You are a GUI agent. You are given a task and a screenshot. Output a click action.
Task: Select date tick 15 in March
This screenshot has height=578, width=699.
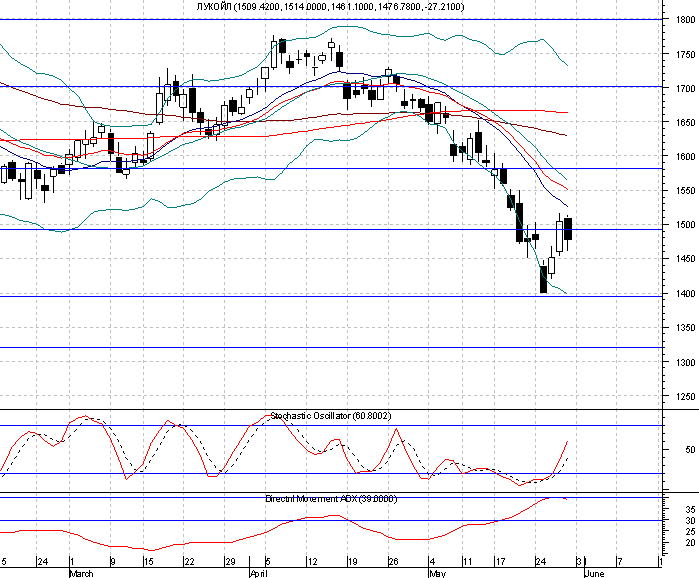pyautogui.click(x=148, y=562)
